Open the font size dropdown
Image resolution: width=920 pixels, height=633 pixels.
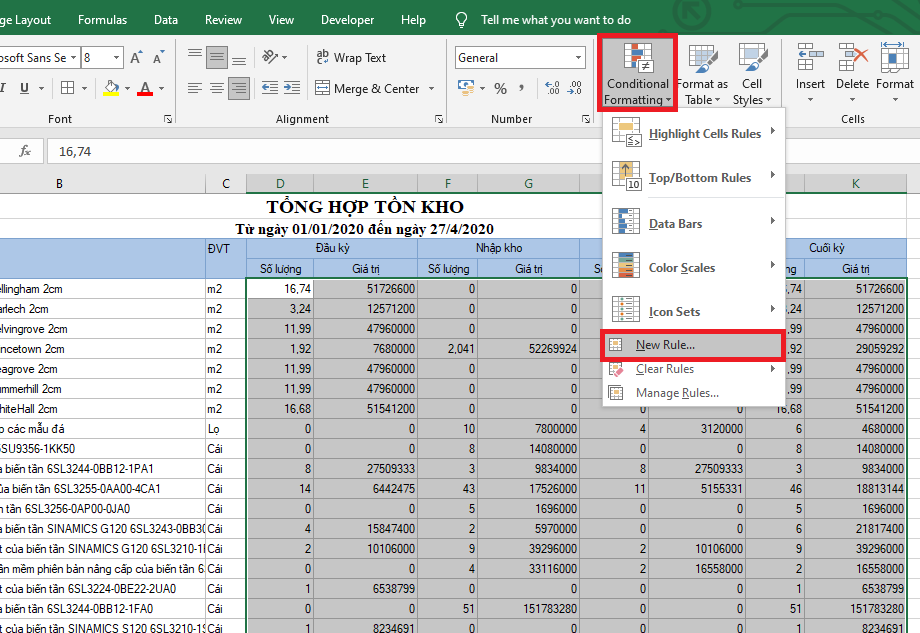pyautogui.click(x=117, y=58)
